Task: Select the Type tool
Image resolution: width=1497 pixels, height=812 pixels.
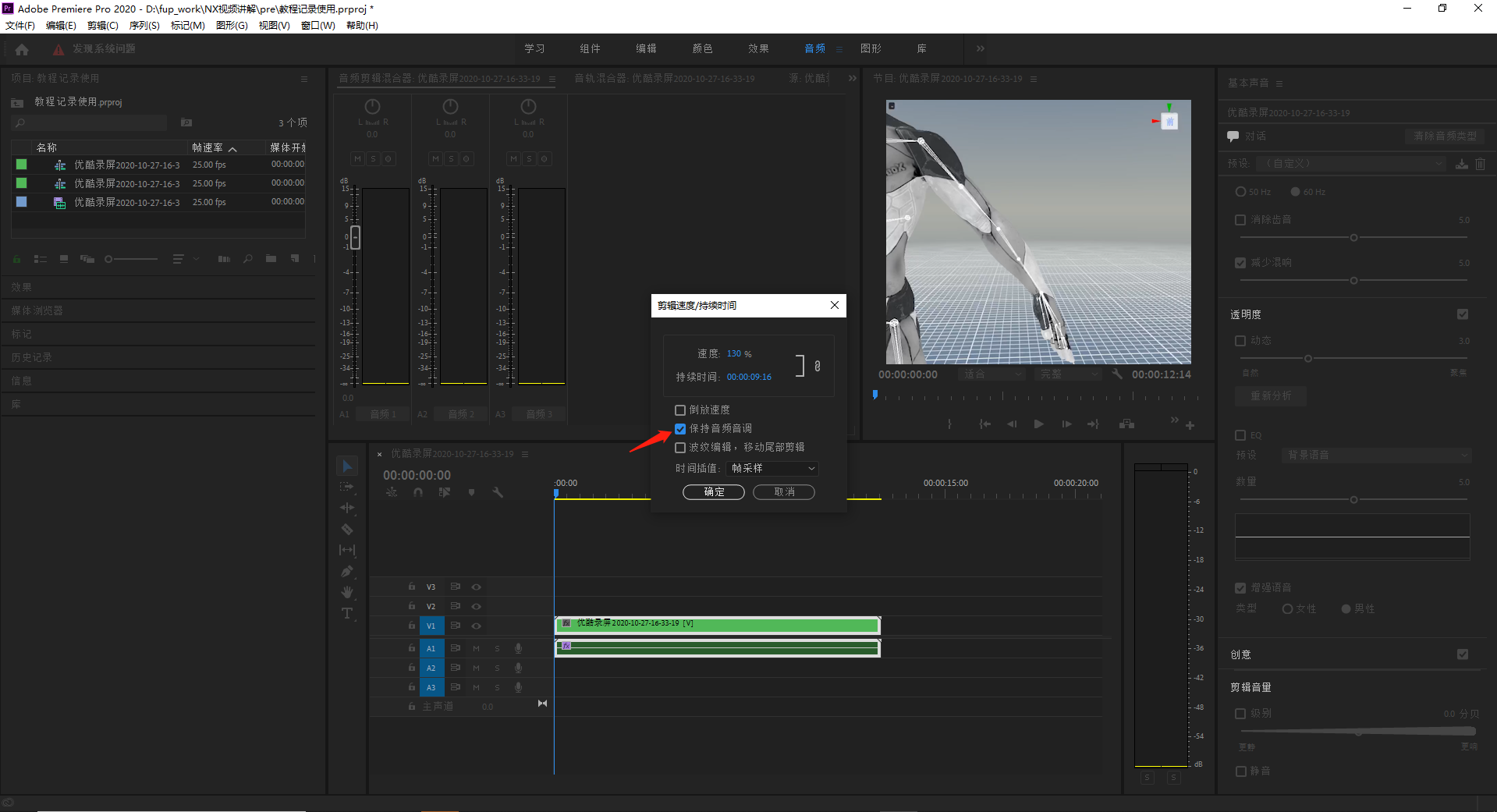Action: pyautogui.click(x=347, y=613)
